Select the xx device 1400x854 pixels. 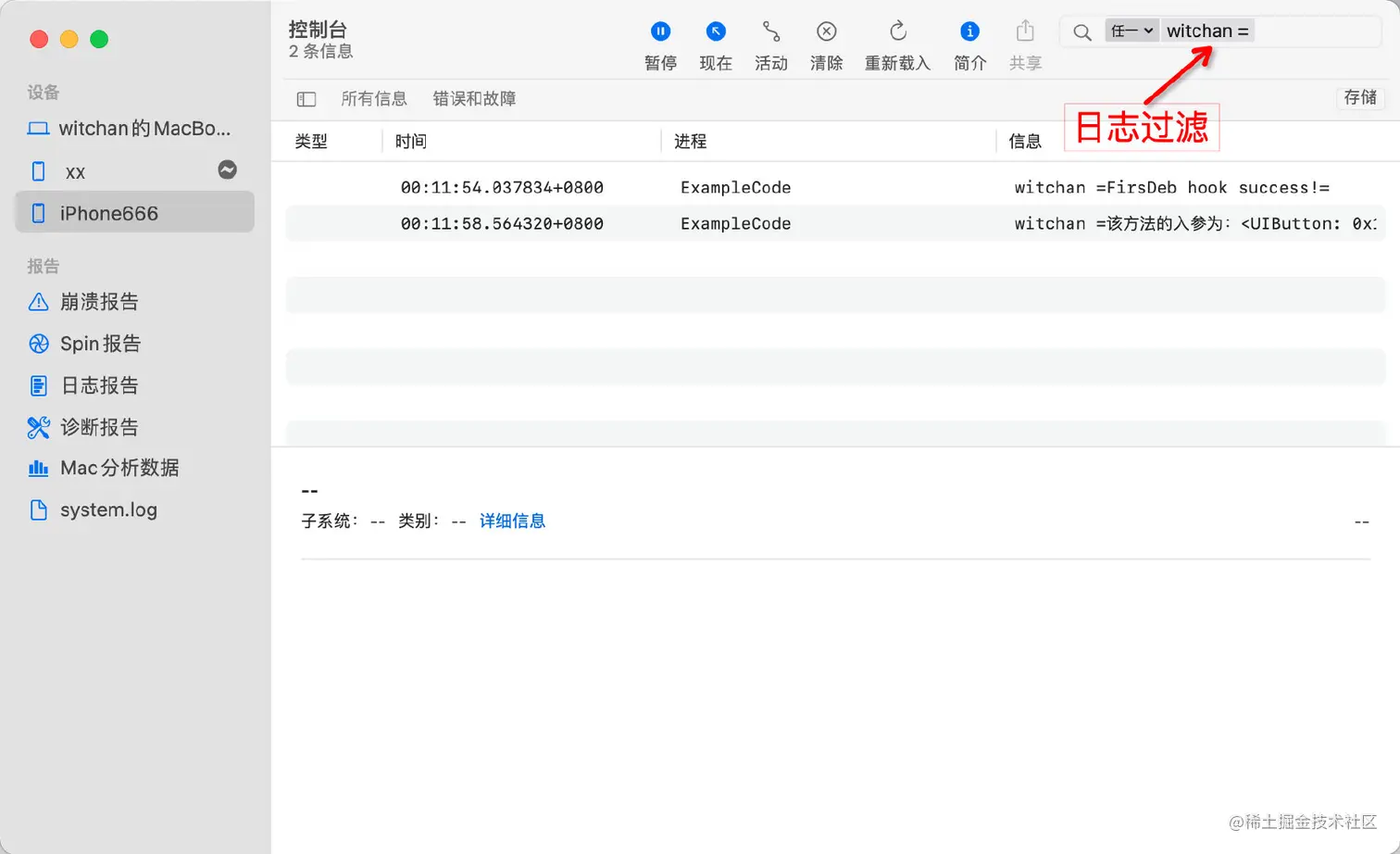pos(134,171)
